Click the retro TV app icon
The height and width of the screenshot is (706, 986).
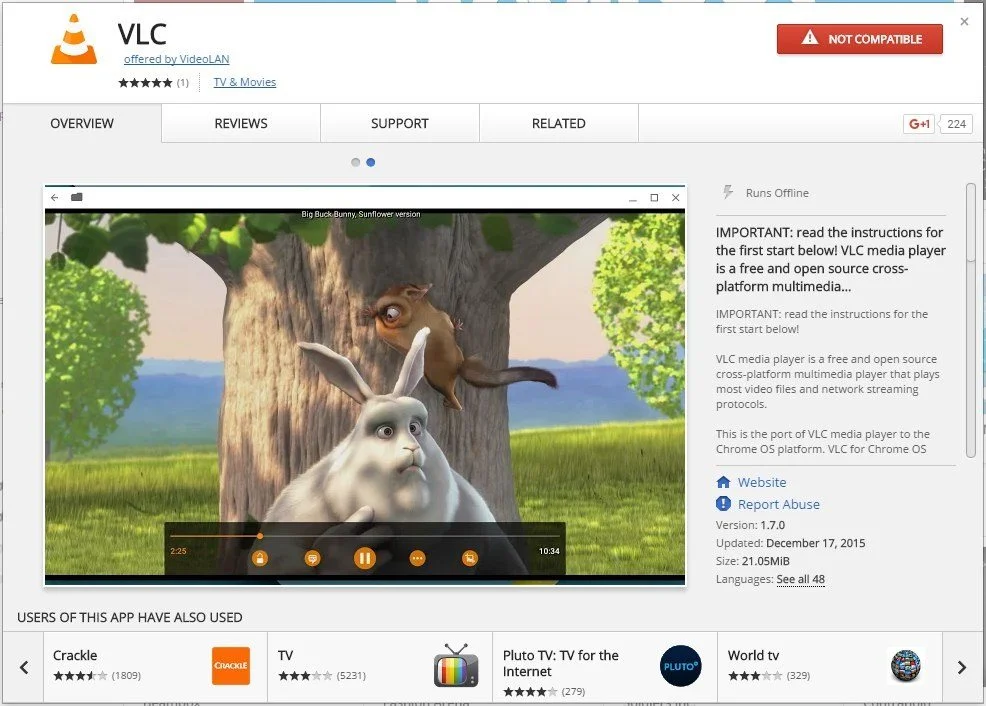[456, 666]
